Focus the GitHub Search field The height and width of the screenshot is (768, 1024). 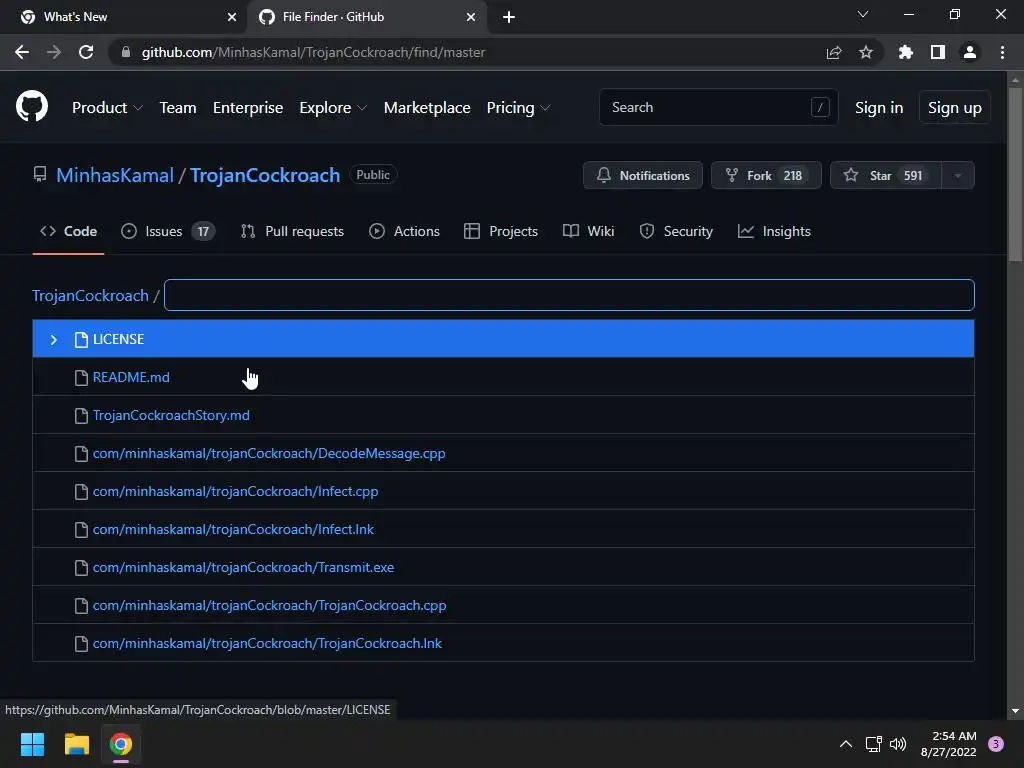[718, 107]
